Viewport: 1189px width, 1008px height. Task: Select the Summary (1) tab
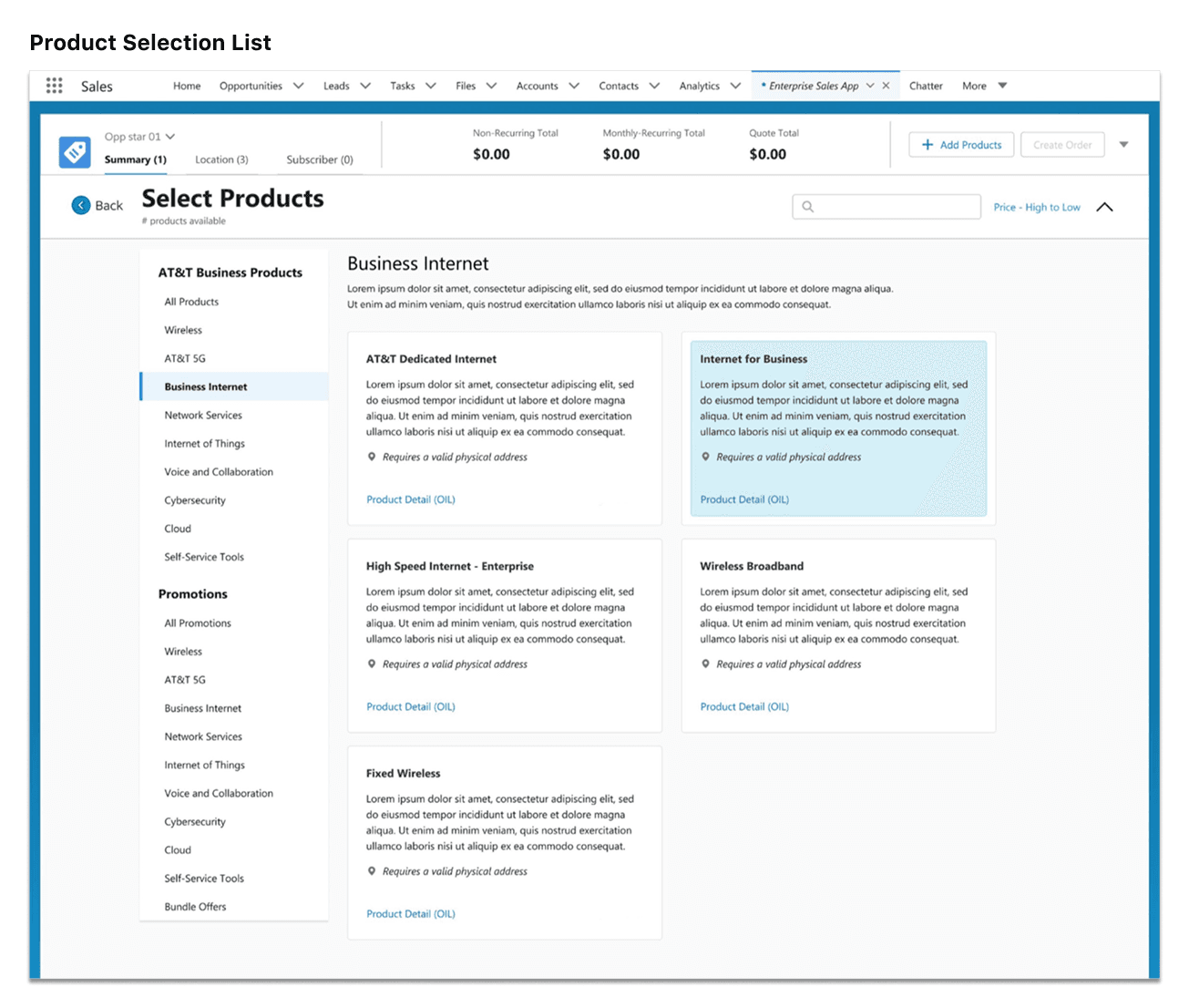pyautogui.click(x=136, y=159)
